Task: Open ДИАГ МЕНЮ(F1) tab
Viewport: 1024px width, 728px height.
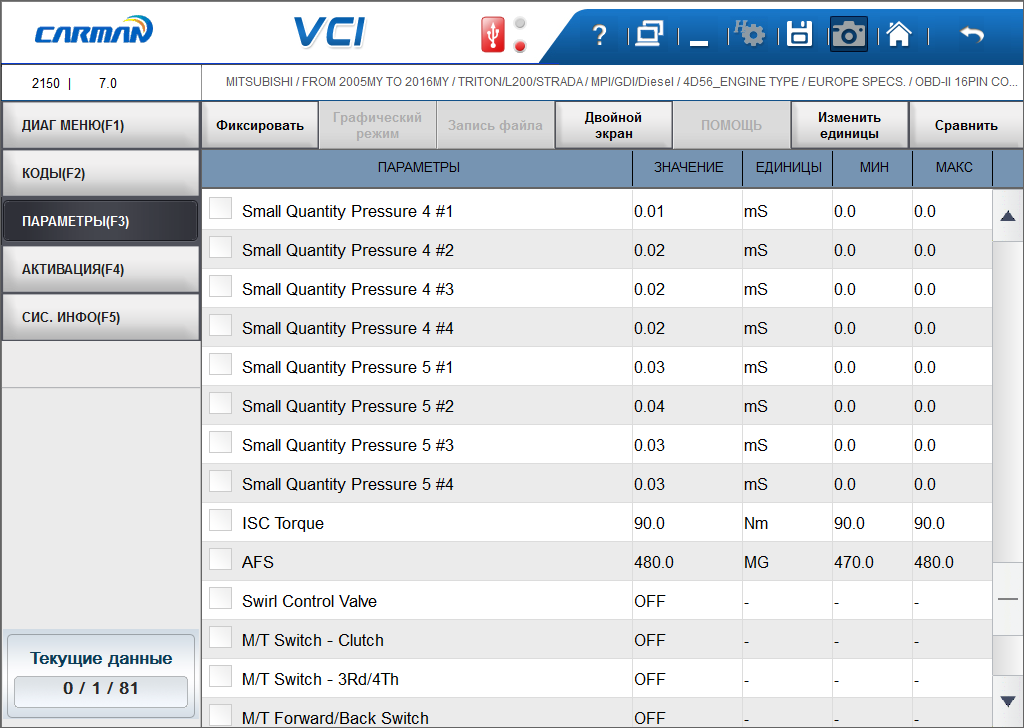Action: (101, 125)
